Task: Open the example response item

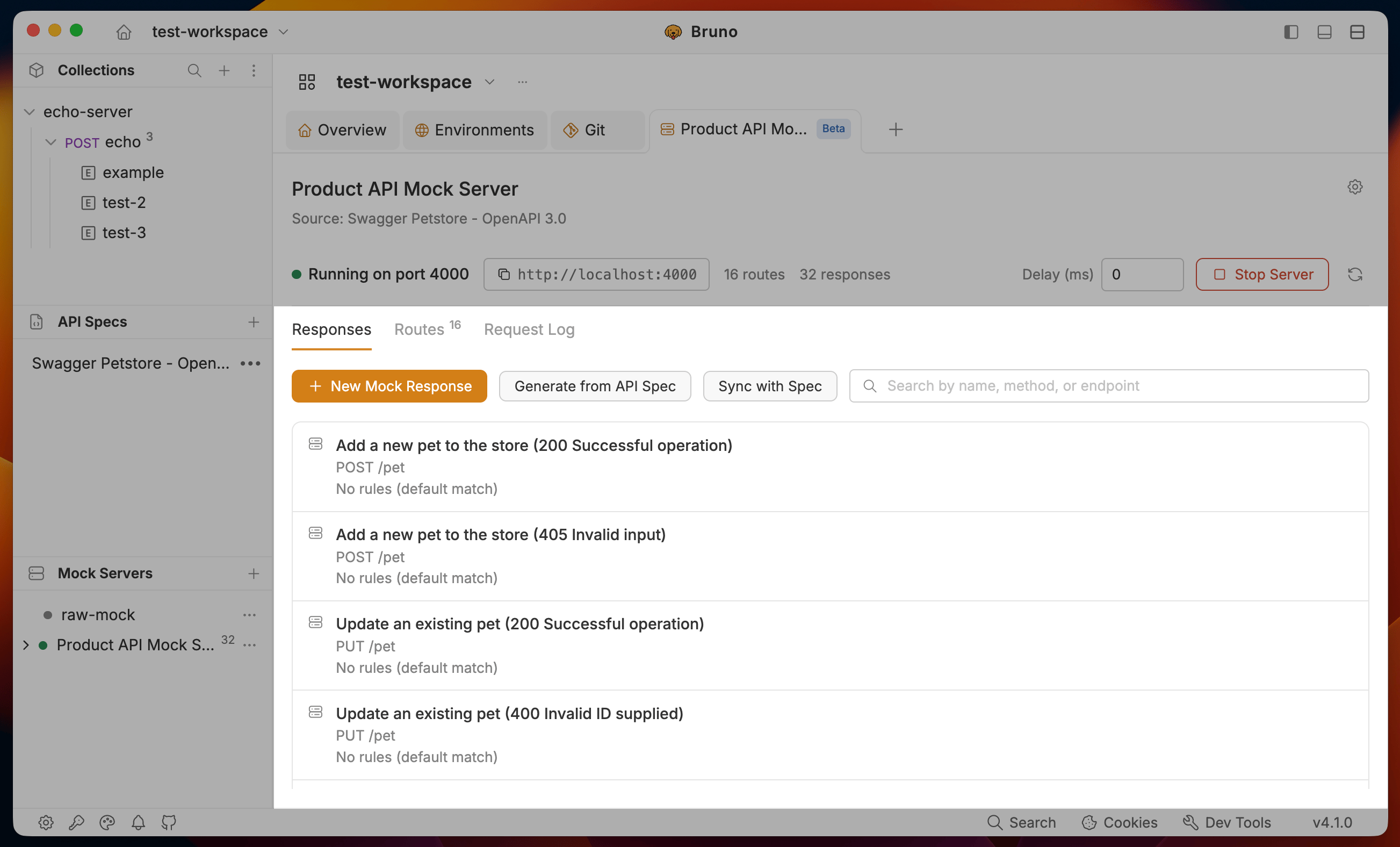Action: [133, 172]
